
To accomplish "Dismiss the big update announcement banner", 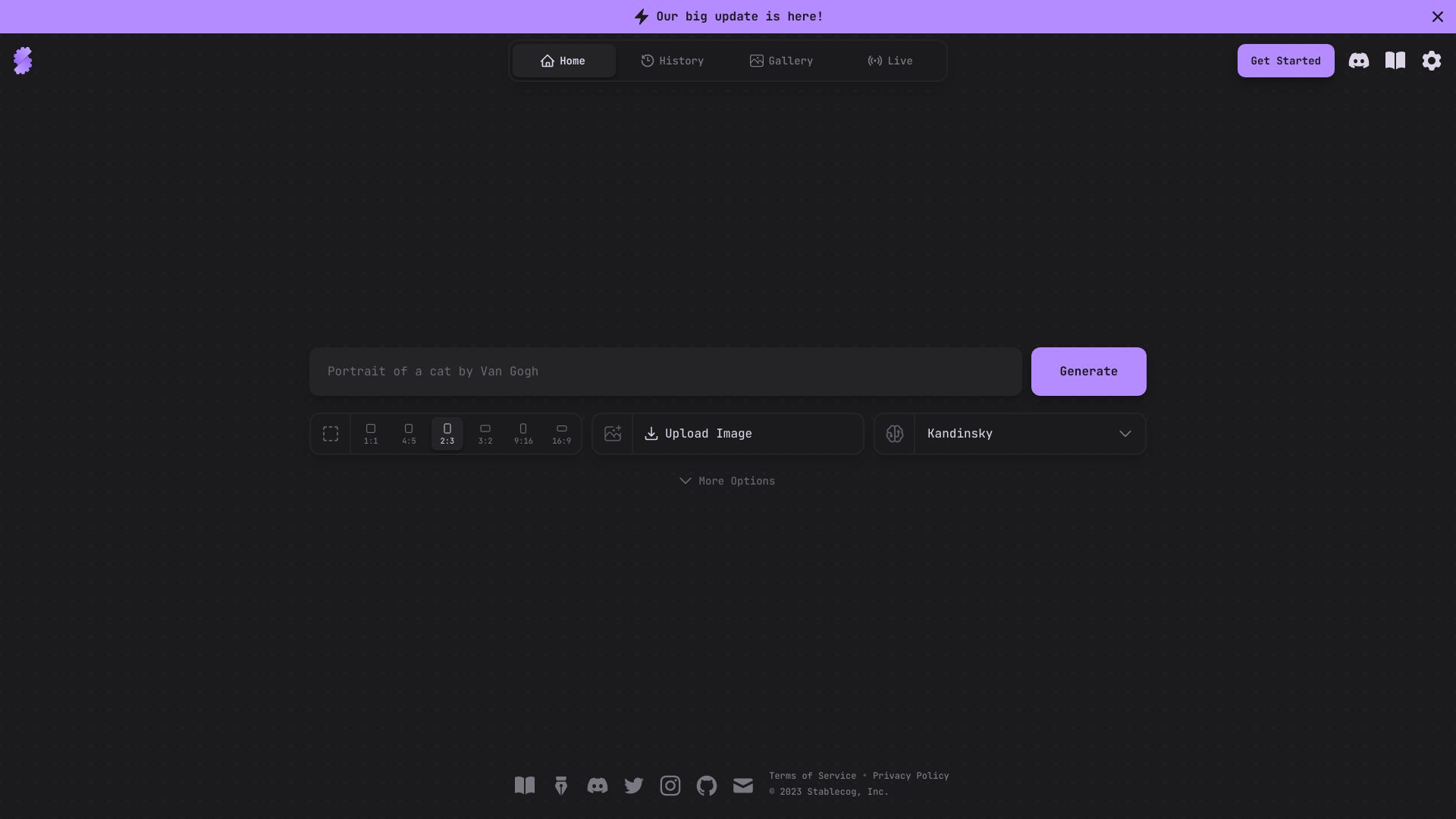I will point(1438,16).
